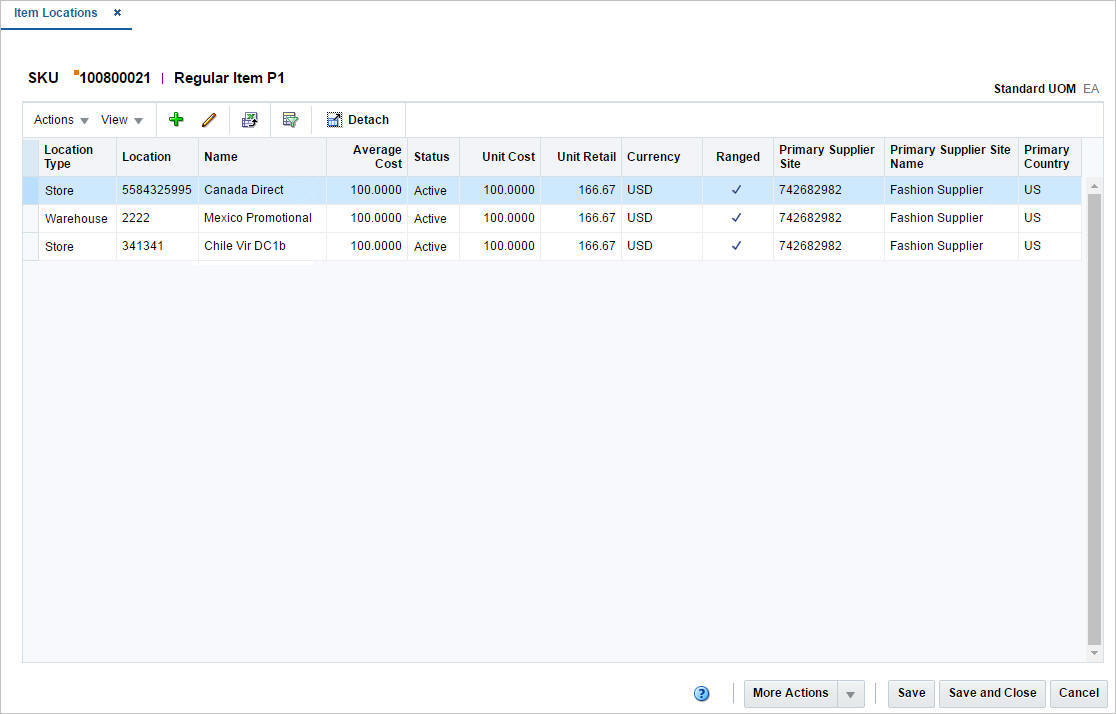
Task: Click Warehouse location type cell
Action: (76, 219)
